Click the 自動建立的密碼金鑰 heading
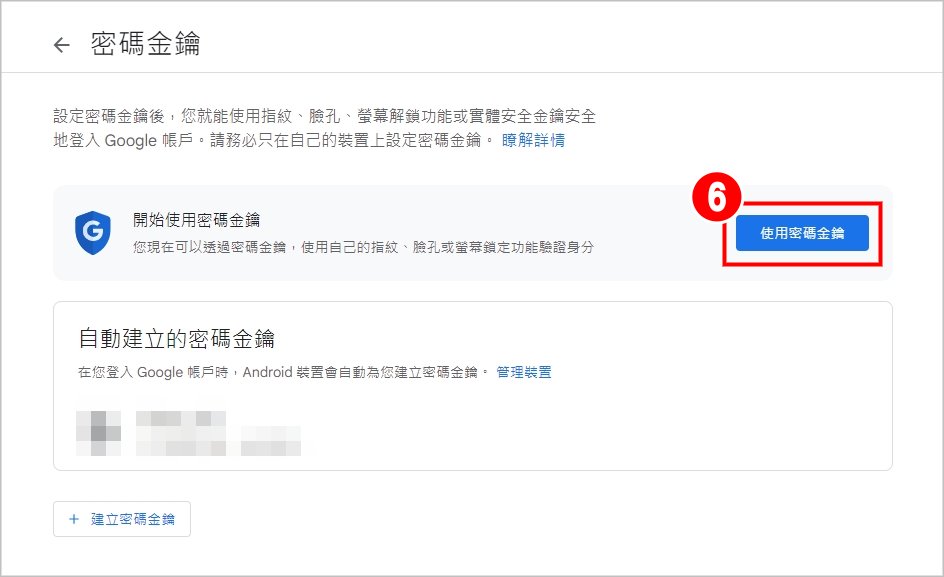 coord(176,338)
